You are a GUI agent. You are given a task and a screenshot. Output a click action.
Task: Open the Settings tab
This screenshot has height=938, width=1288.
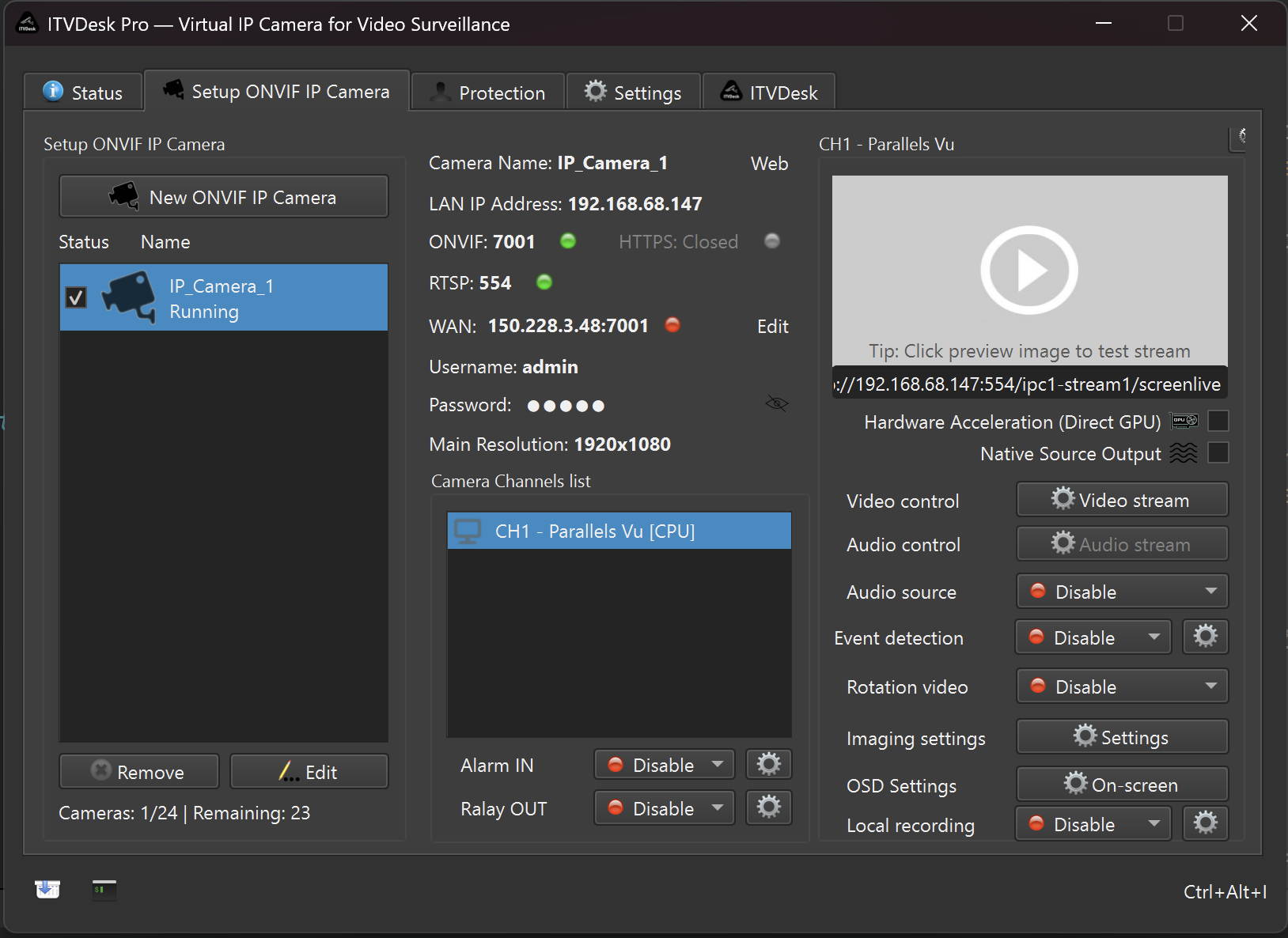click(x=634, y=93)
